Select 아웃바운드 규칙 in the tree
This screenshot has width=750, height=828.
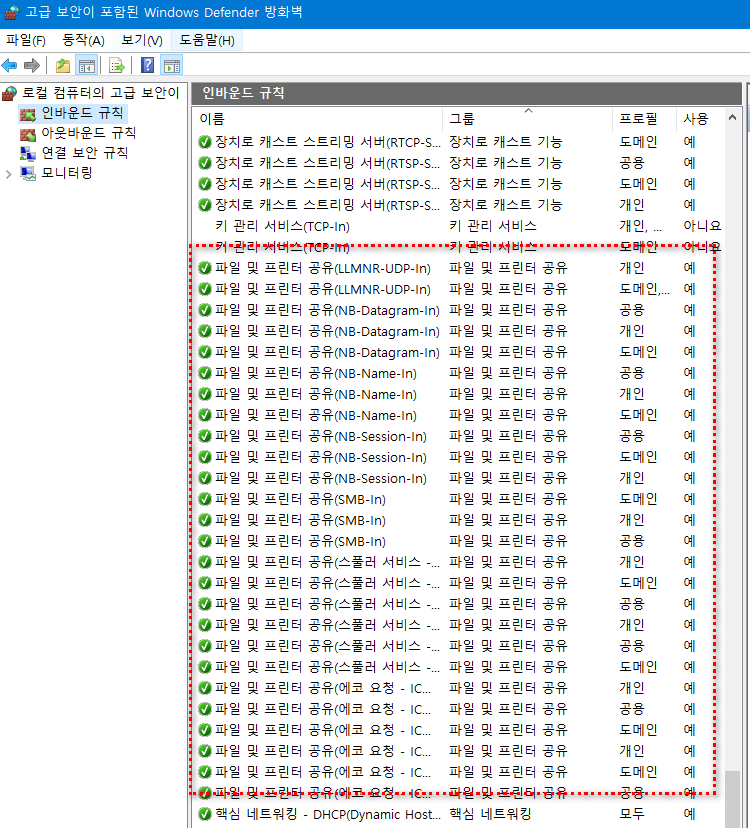point(89,133)
